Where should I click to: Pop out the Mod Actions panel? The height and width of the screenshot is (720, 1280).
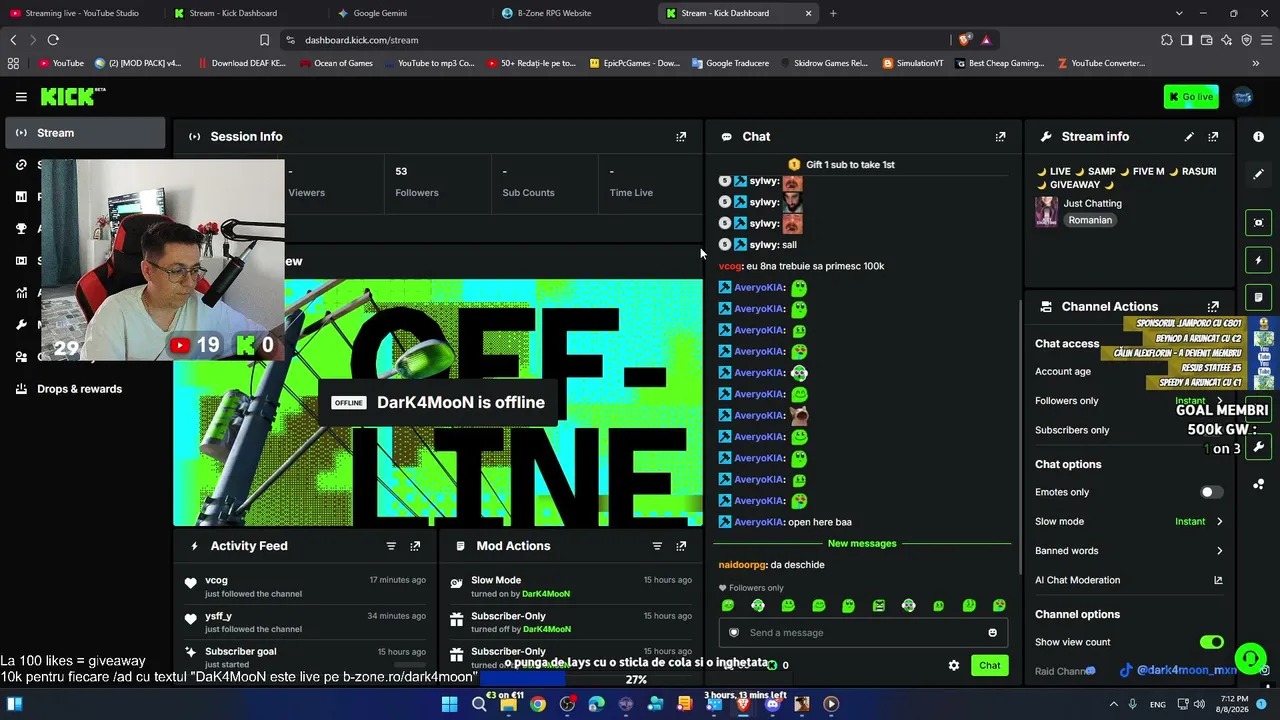point(681,546)
